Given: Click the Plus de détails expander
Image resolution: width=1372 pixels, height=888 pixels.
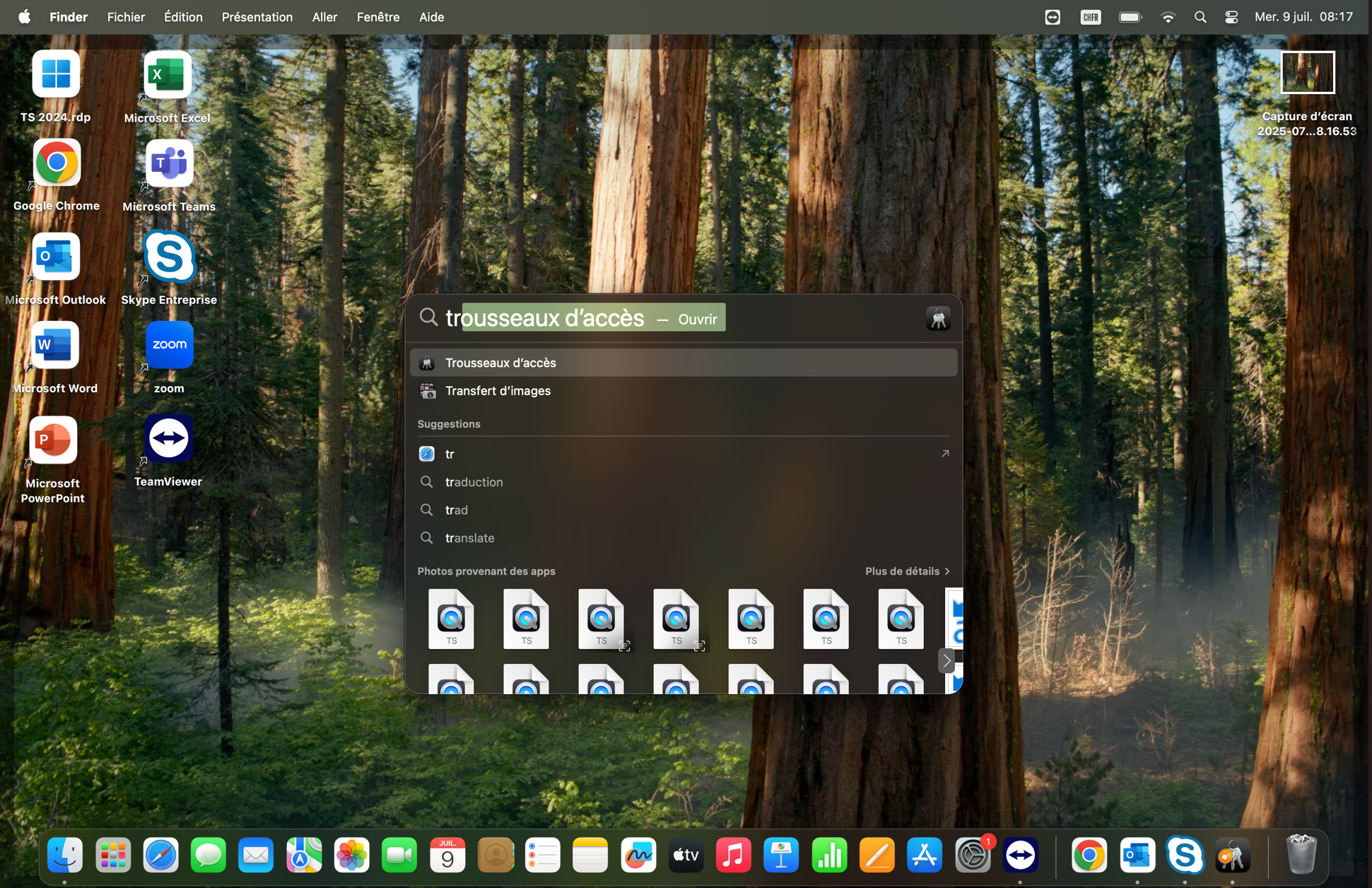Looking at the screenshot, I should [x=907, y=571].
